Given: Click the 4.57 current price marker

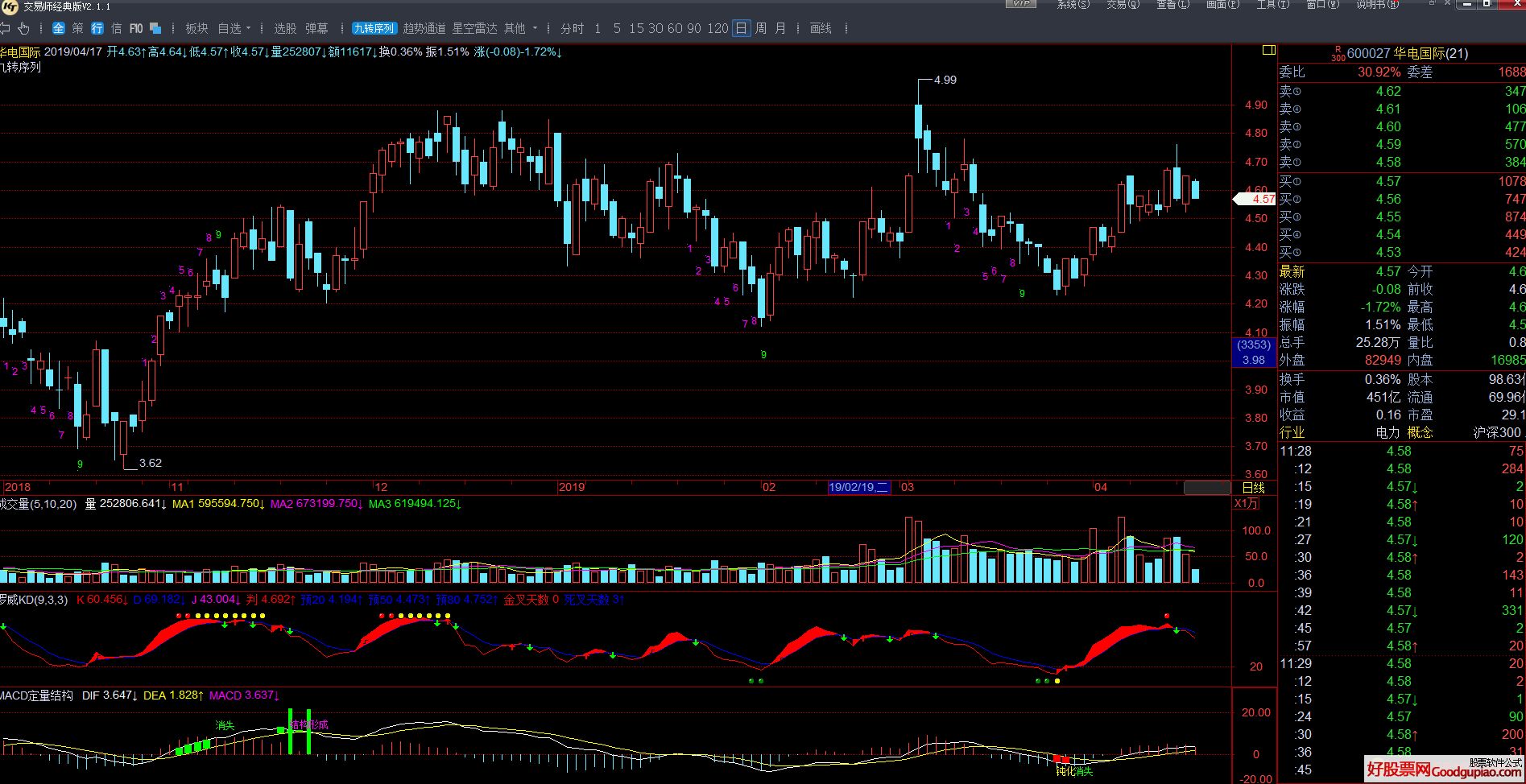Looking at the screenshot, I should pos(1255,199).
